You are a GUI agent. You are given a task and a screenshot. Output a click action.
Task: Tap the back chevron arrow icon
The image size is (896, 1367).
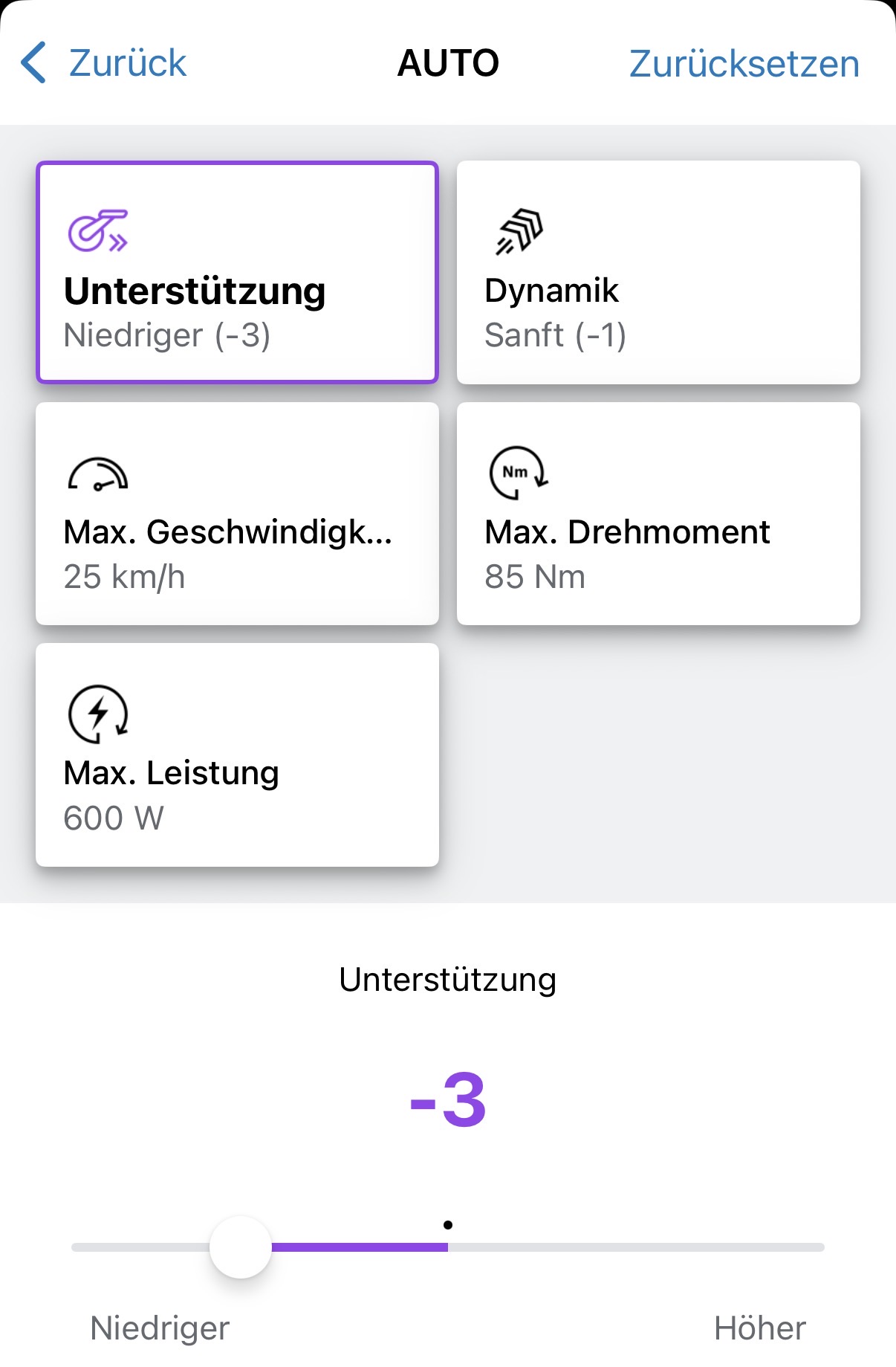[x=34, y=62]
